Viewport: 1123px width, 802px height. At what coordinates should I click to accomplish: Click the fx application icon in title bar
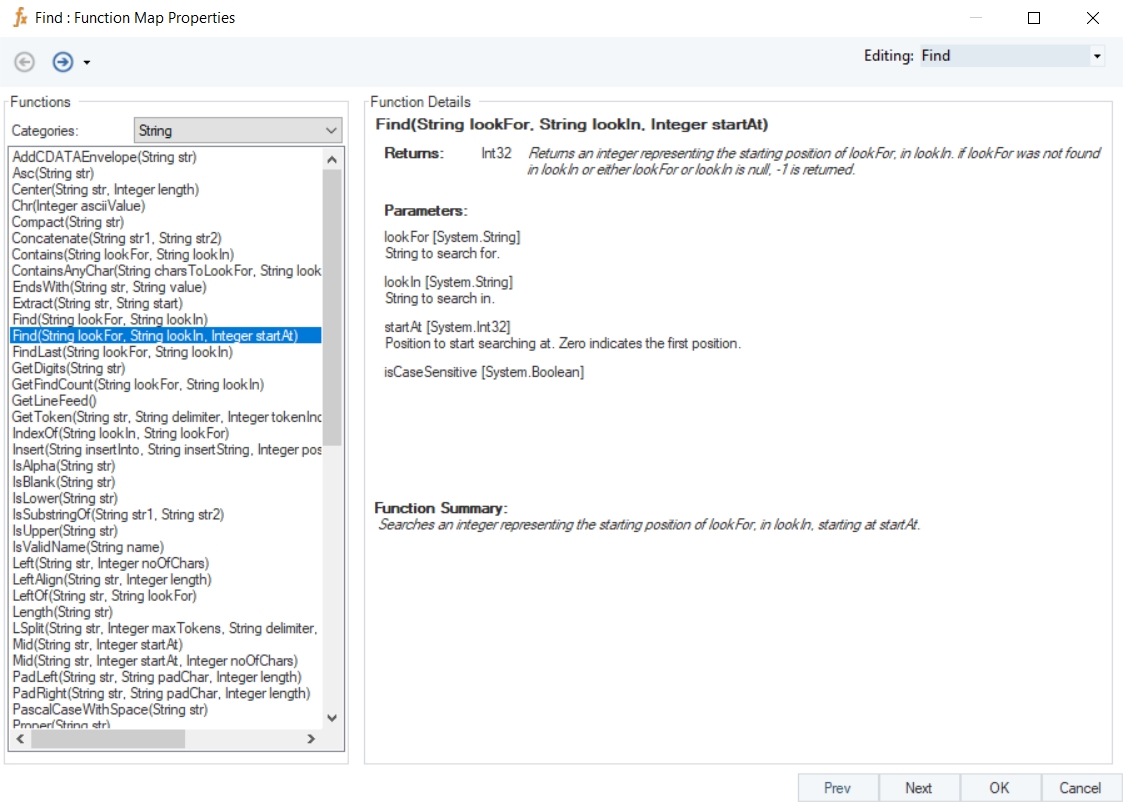click(x=19, y=18)
